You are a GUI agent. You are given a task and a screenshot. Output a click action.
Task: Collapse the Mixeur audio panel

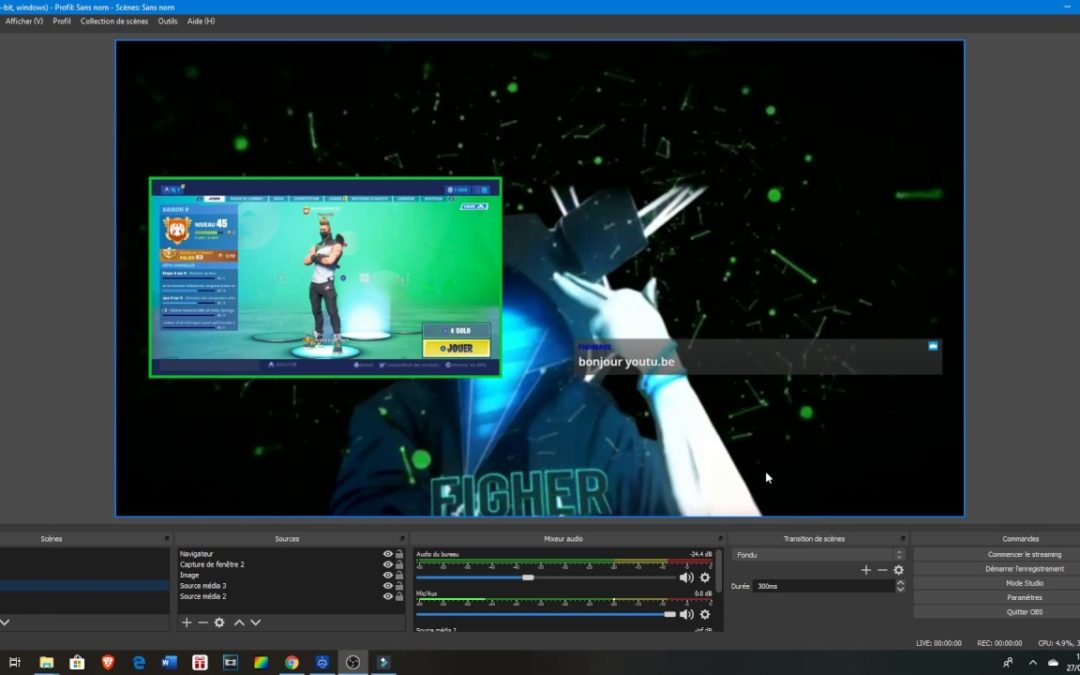(x=719, y=538)
